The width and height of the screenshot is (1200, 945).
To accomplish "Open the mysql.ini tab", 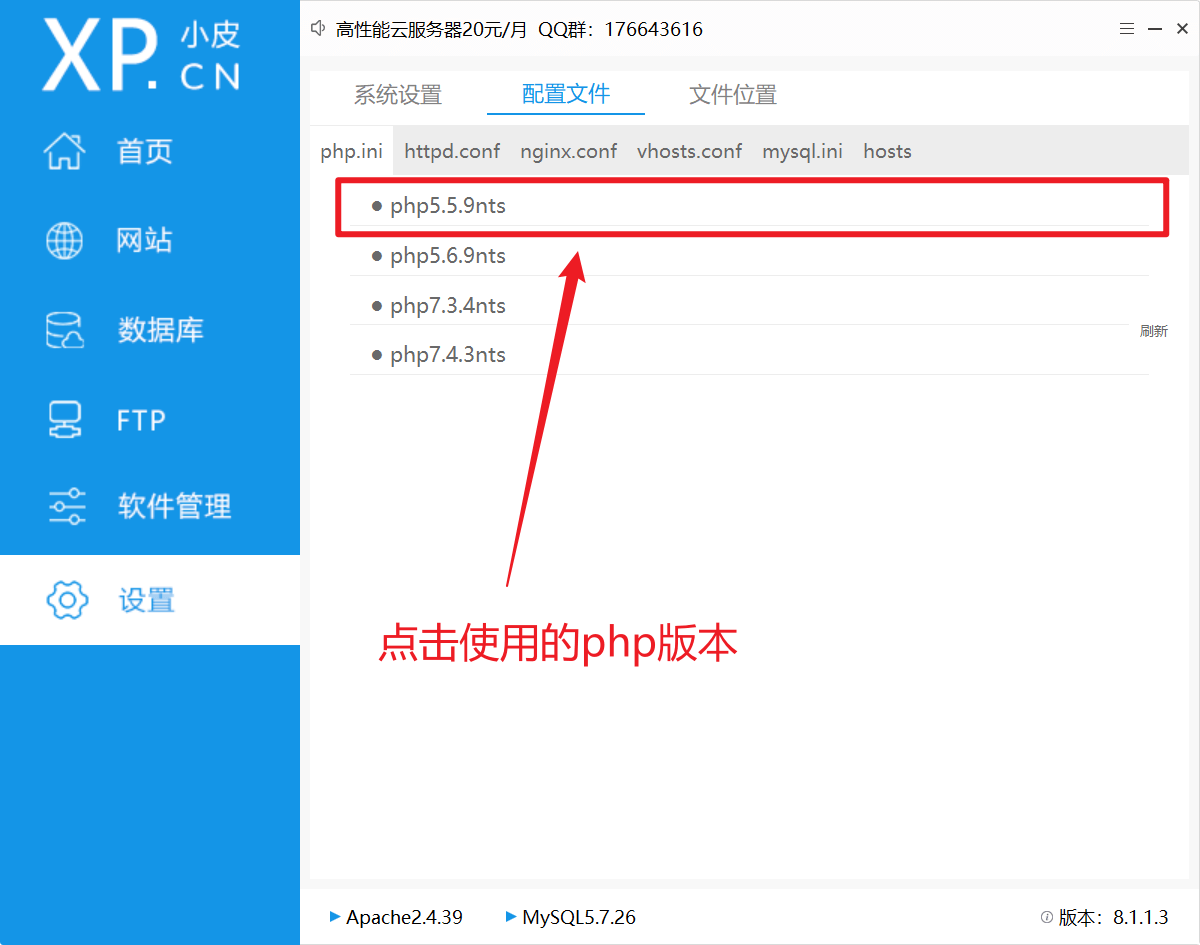I will (802, 152).
